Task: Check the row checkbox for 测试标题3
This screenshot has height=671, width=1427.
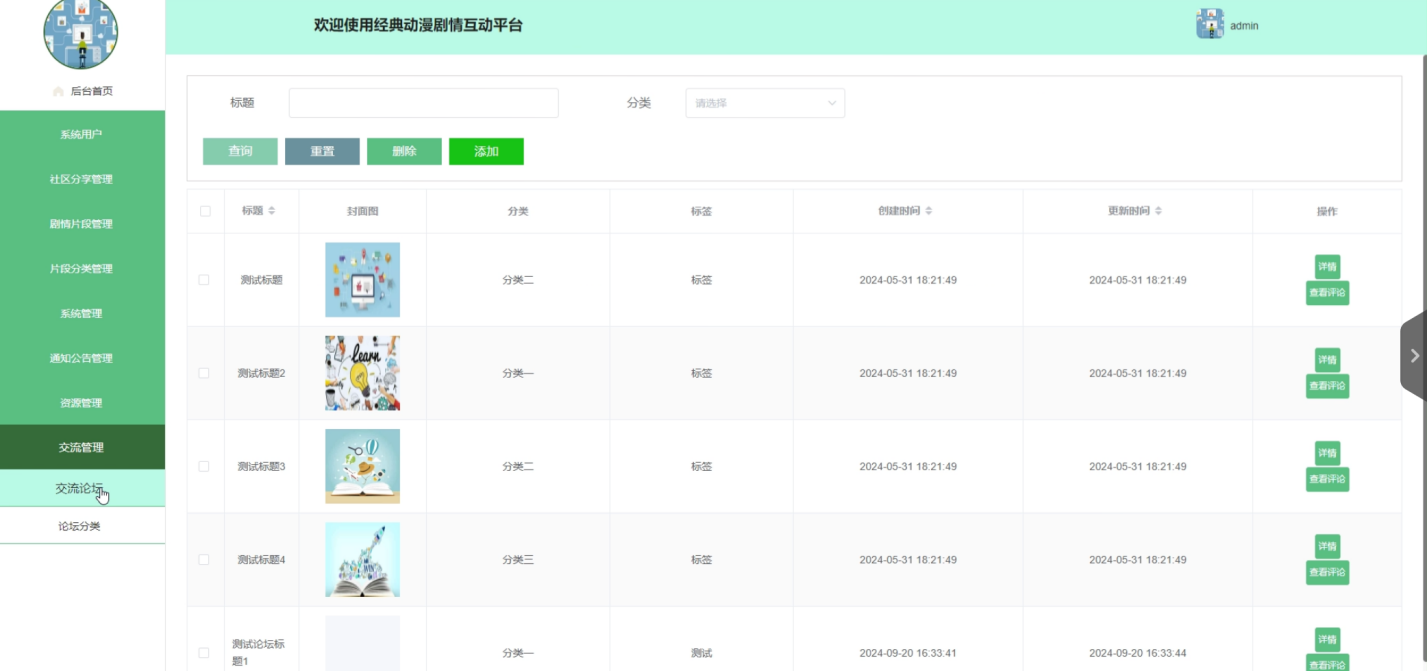Action: click(x=204, y=466)
